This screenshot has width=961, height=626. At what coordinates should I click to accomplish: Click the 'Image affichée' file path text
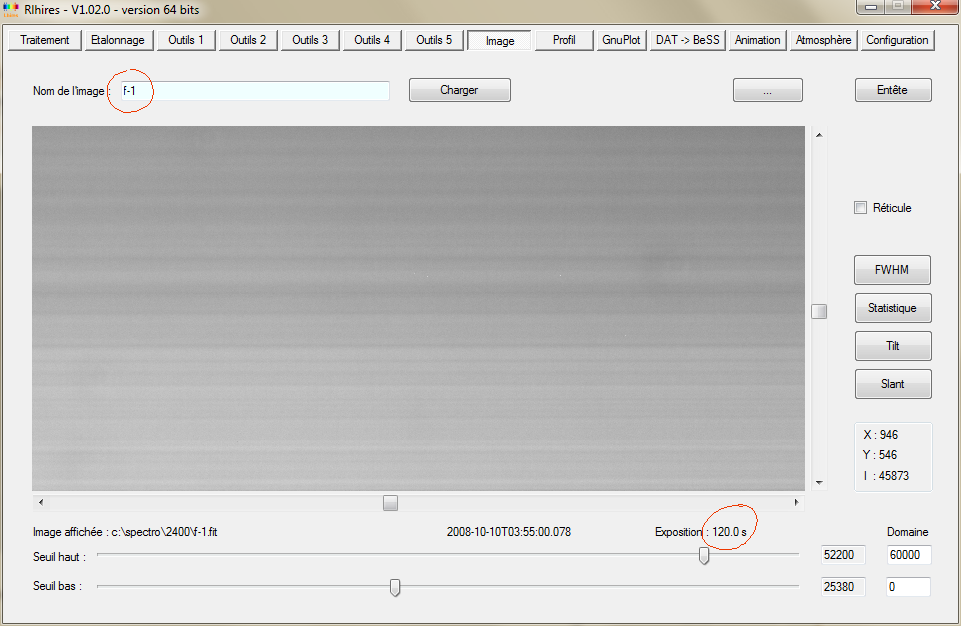(125, 532)
